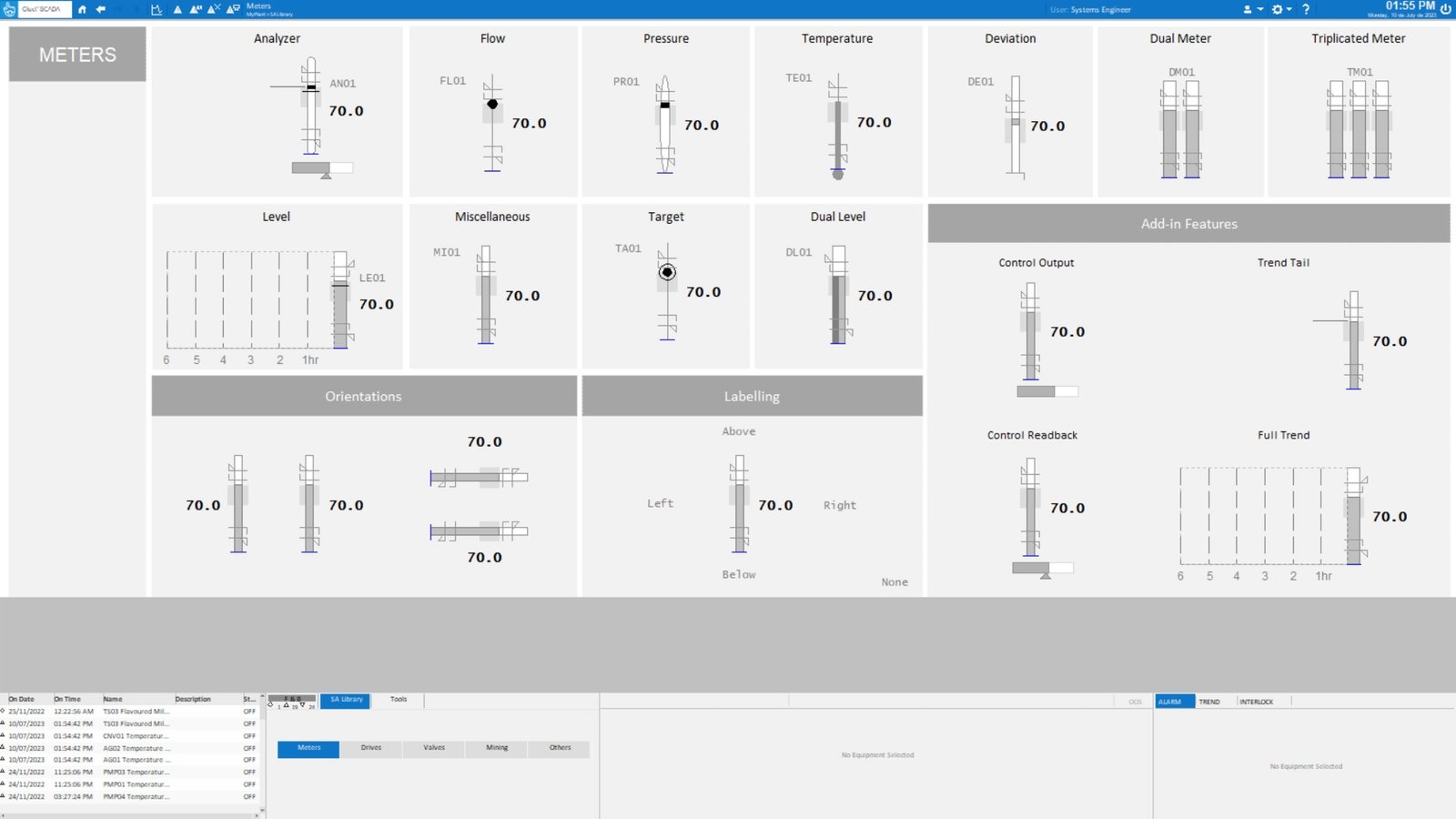Image resolution: width=1456 pixels, height=819 pixels.
Task: Select the AG01 Temperature alarm row
Action: tap(128, 760)
